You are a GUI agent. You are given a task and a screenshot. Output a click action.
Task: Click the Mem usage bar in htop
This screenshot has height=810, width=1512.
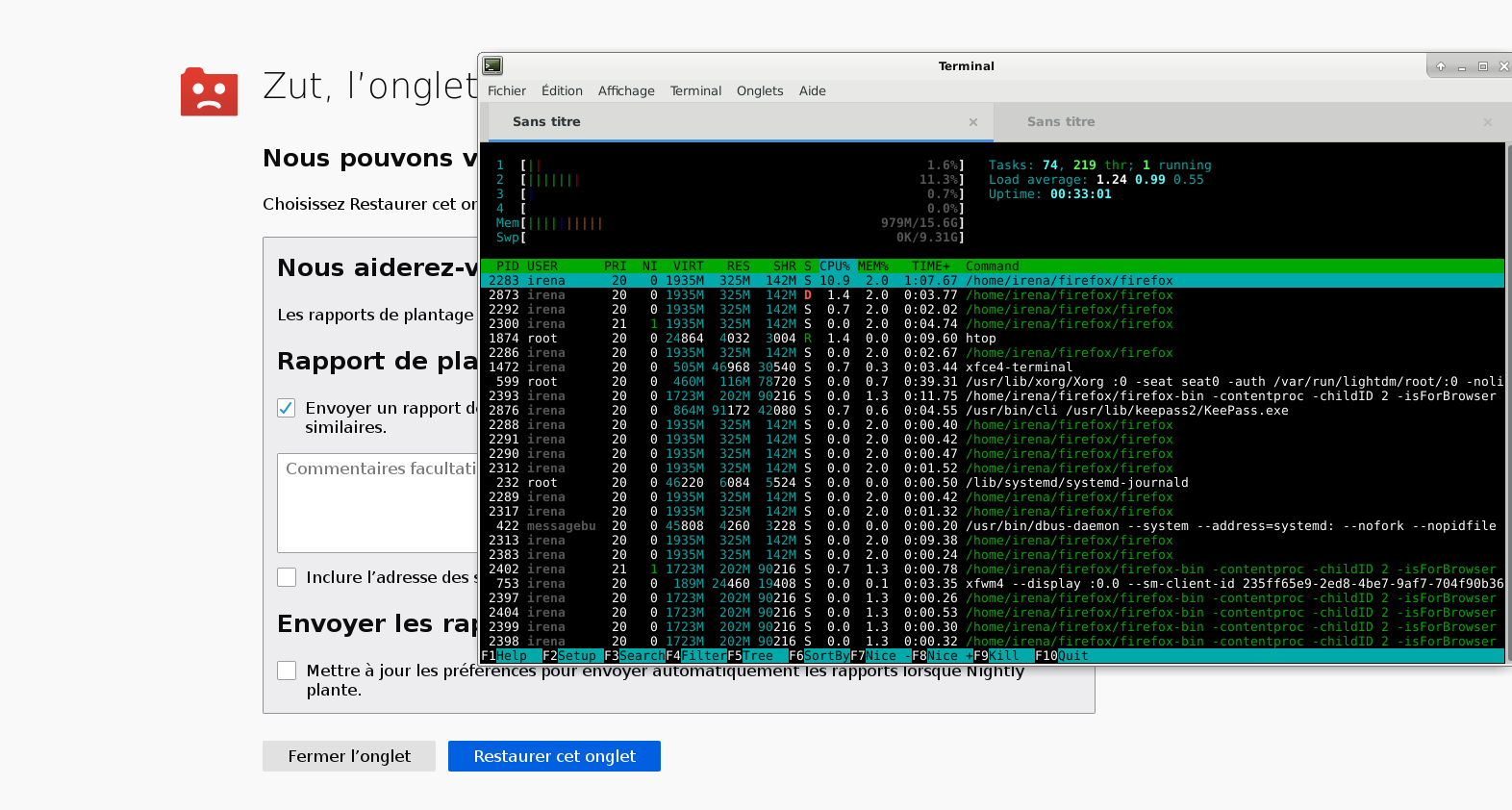[730, 223]
